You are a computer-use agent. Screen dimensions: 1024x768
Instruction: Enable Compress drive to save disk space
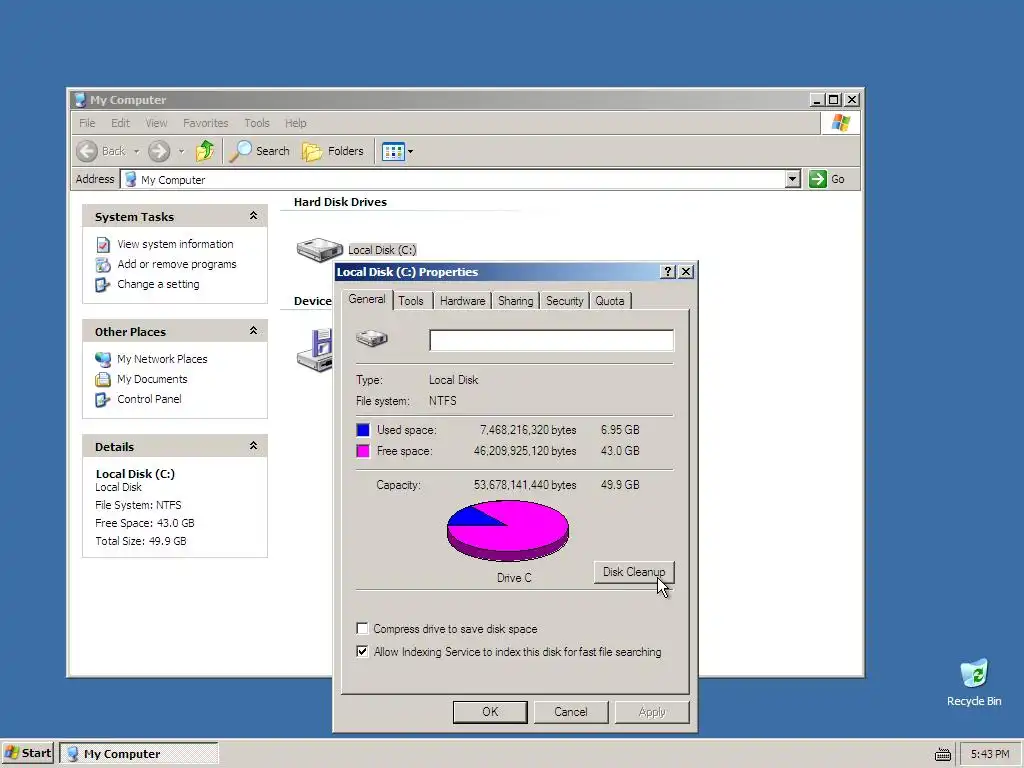(362, 628)
